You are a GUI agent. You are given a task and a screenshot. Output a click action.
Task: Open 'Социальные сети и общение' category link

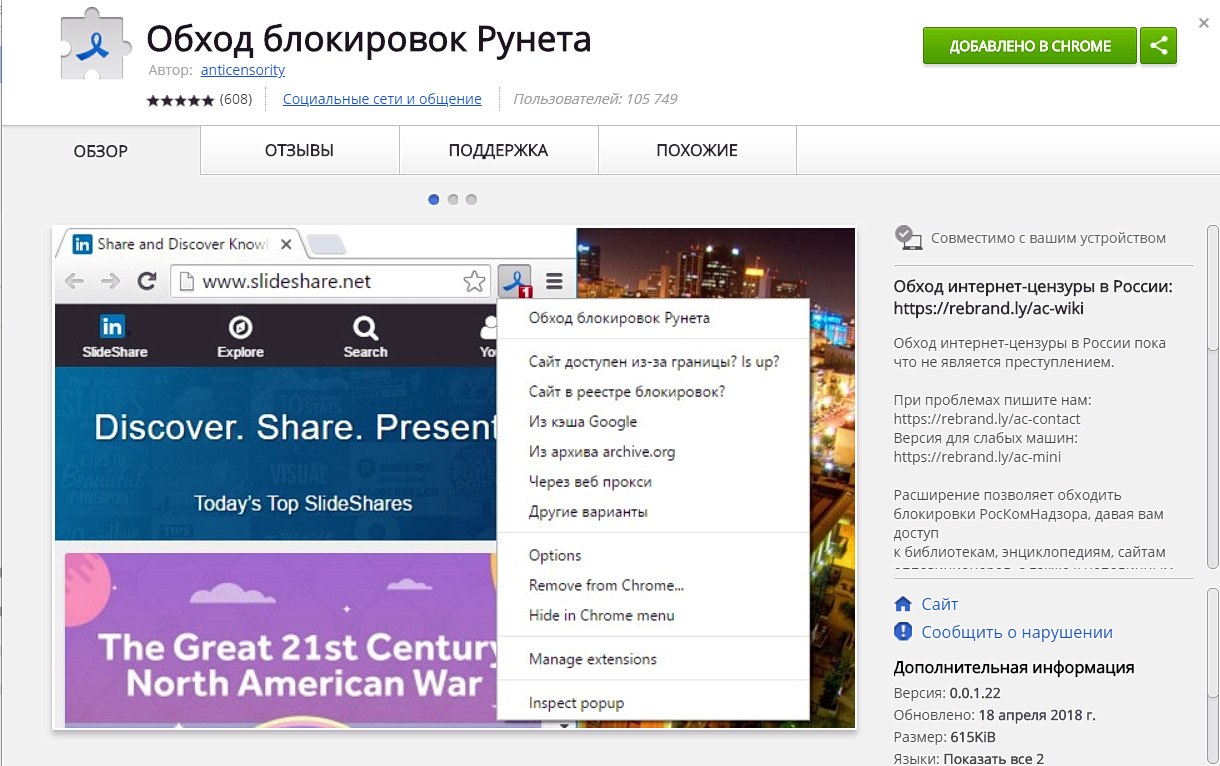coord(382,99)
